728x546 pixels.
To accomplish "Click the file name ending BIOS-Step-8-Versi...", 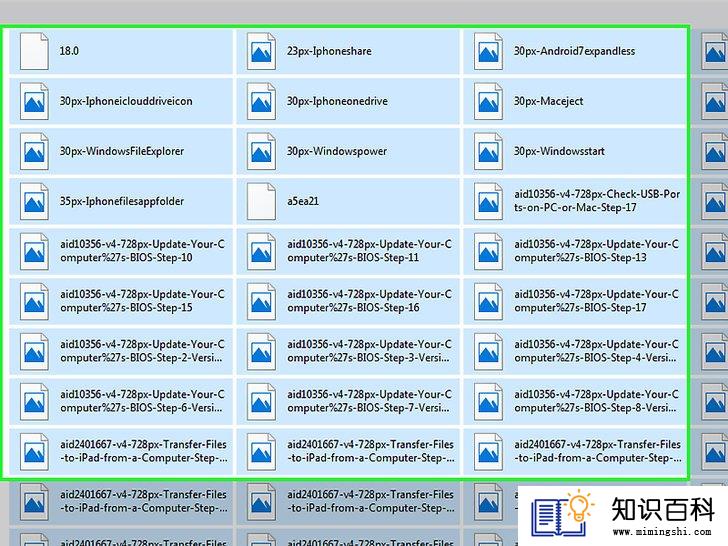I will (x=597, y=401).
